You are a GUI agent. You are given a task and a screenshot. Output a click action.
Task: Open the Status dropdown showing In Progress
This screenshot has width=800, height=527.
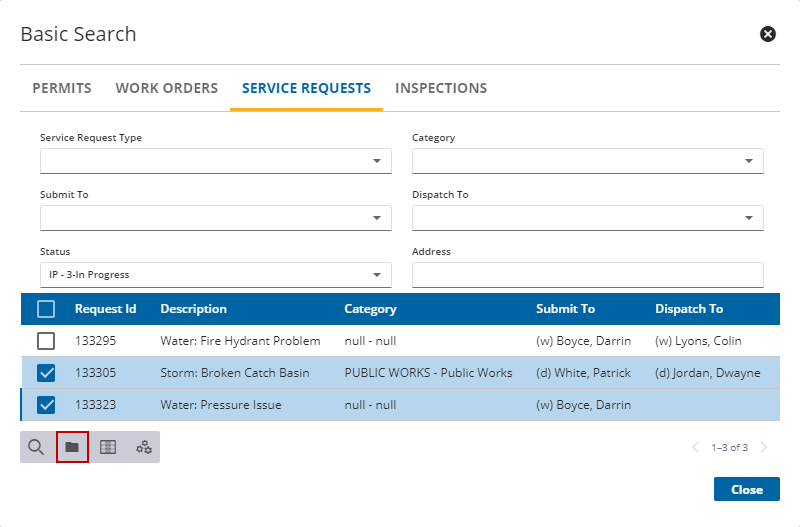[215, 275]
